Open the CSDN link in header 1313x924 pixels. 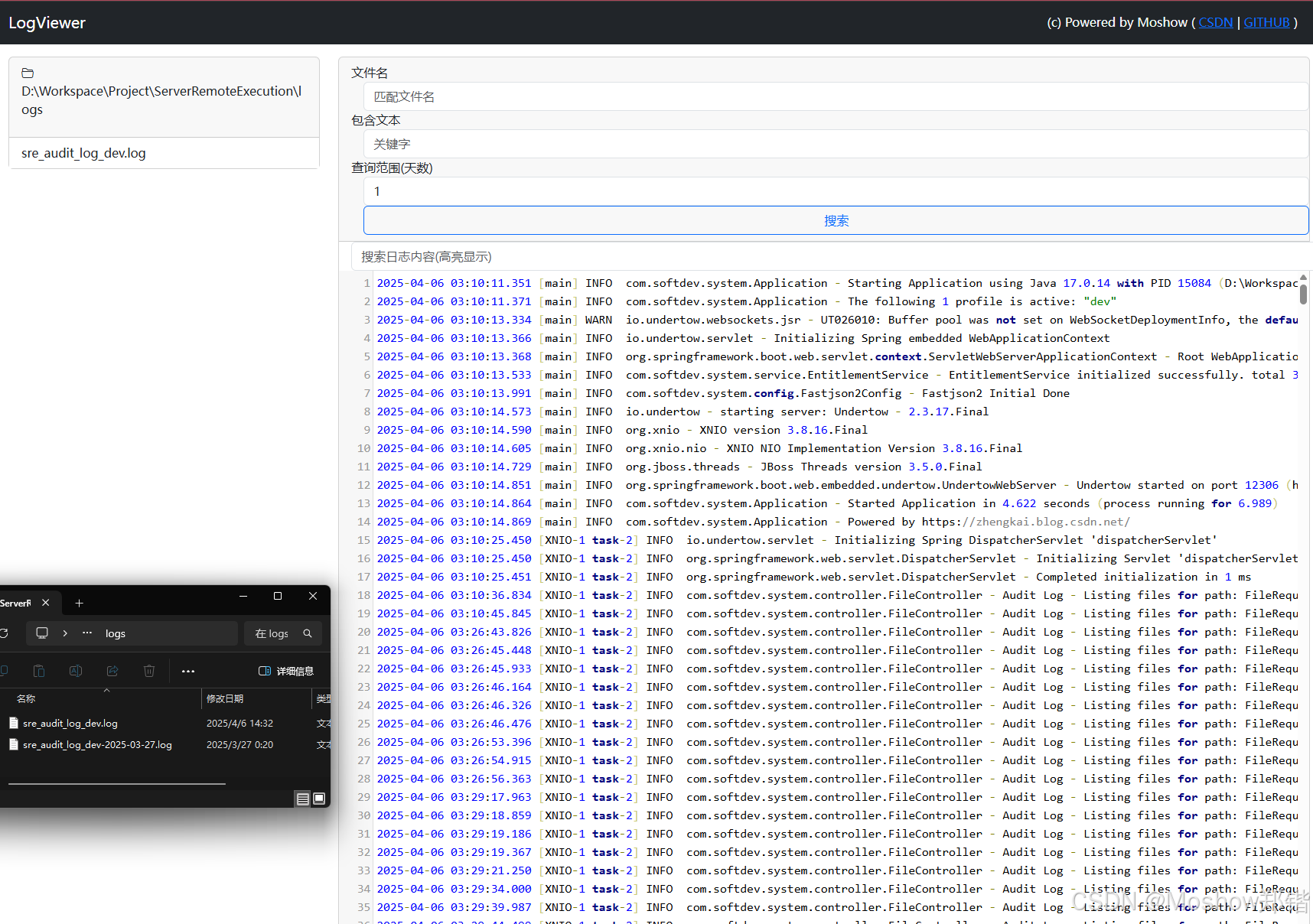tap(1215, 22)
